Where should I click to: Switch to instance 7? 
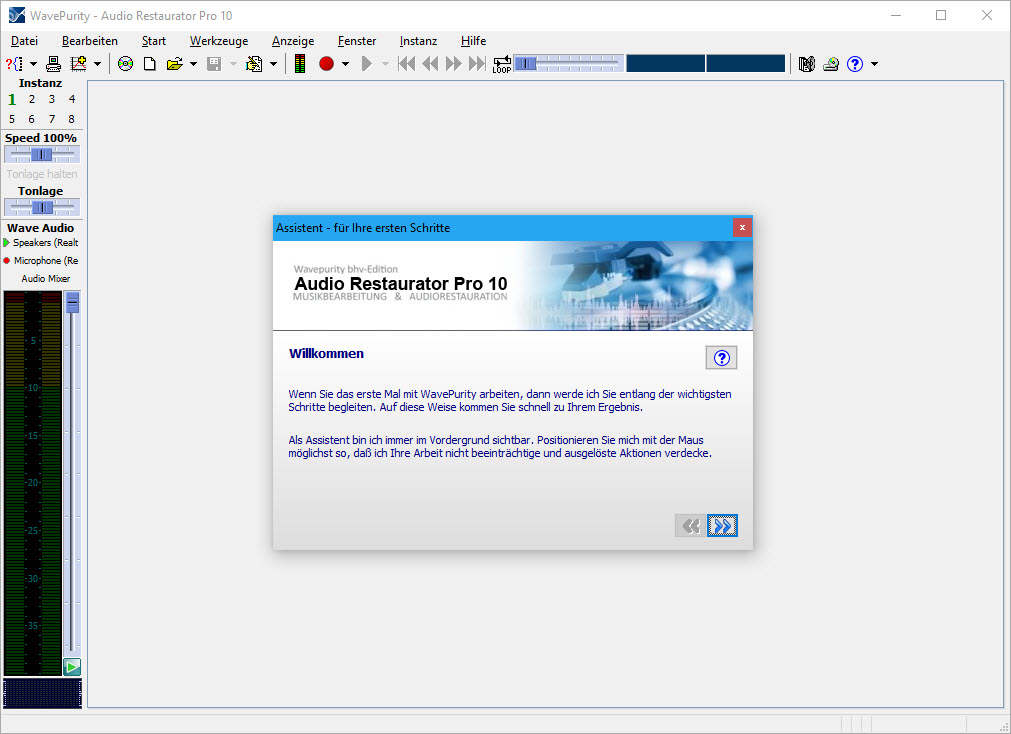click(52, 119)
